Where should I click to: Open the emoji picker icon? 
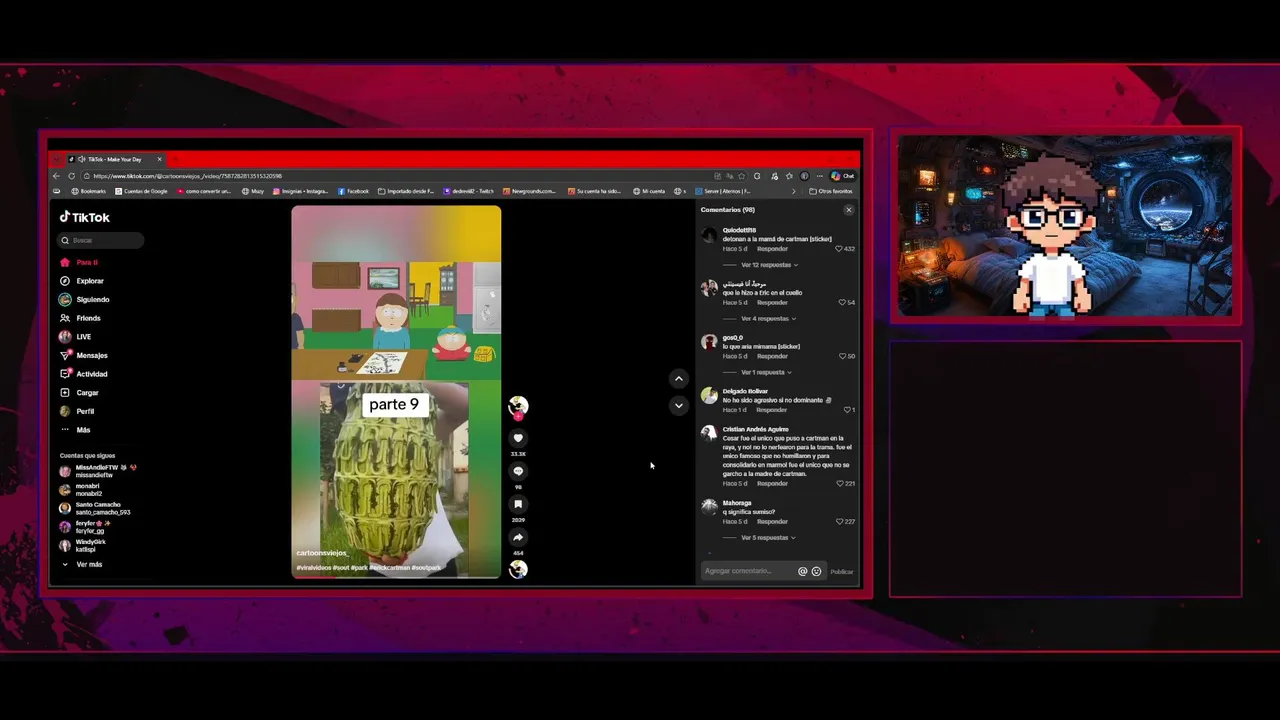click(816, 571)
